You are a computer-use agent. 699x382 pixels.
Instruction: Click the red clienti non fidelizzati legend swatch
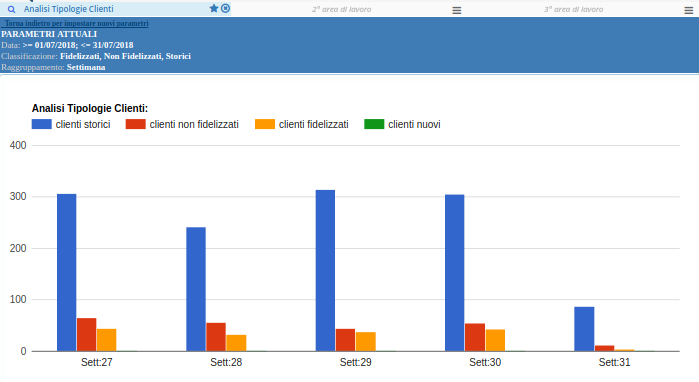(x=136, y=124)
